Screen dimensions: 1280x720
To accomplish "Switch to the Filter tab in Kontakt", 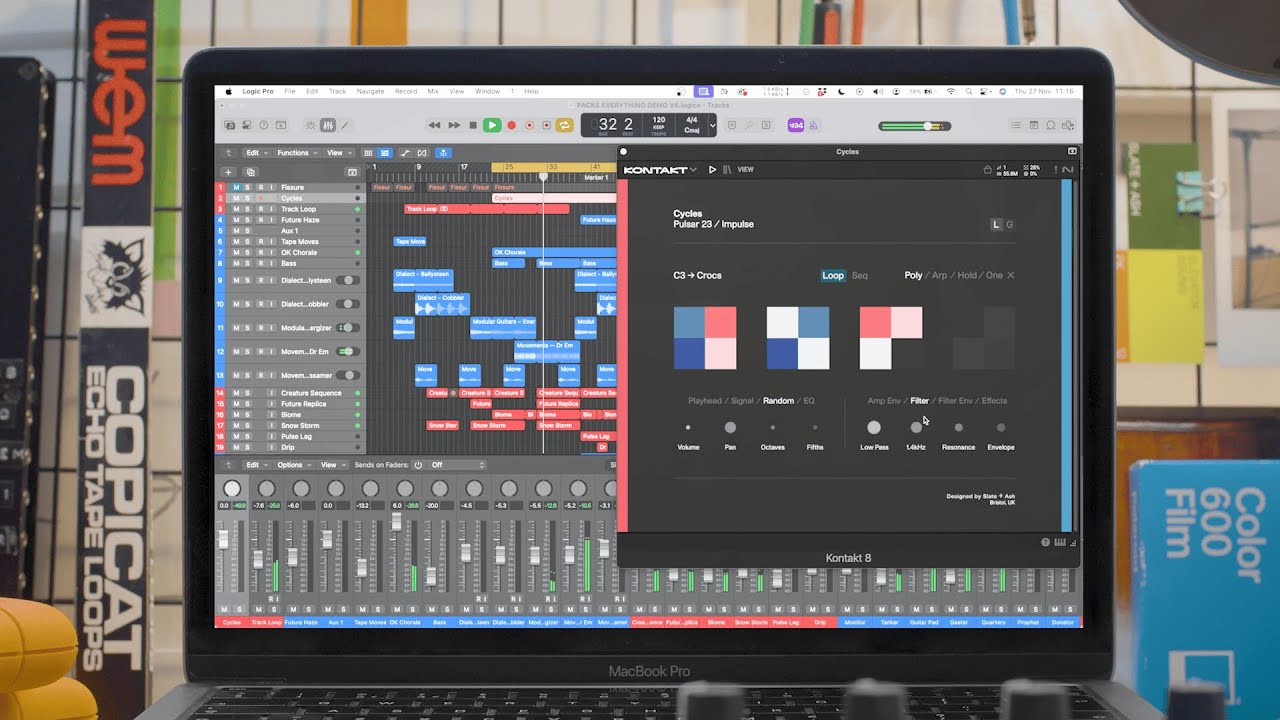I will 919,401.
